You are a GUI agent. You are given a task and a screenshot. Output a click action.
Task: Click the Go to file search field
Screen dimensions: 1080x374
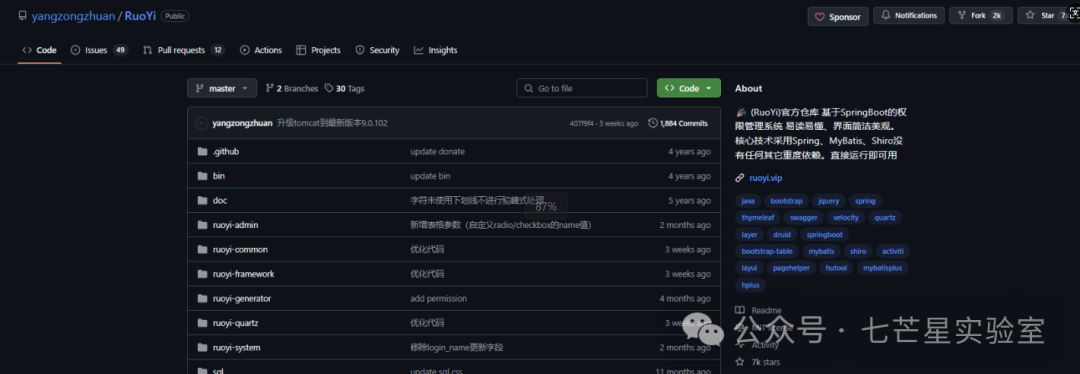click(x=582, y=88)
